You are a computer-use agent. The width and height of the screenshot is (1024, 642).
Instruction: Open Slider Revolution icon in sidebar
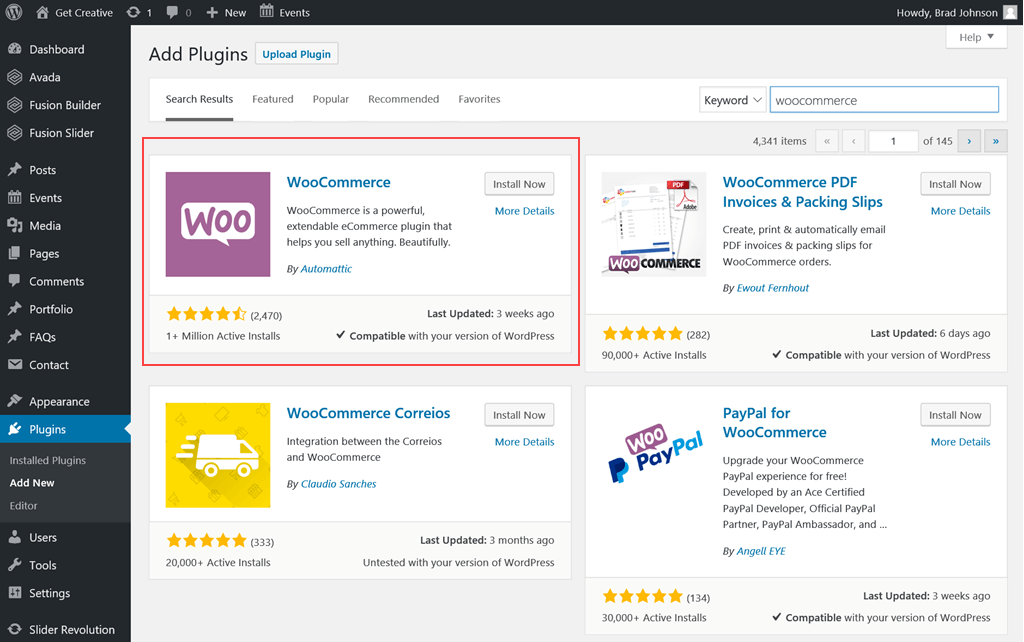click(x=15, y=629)
